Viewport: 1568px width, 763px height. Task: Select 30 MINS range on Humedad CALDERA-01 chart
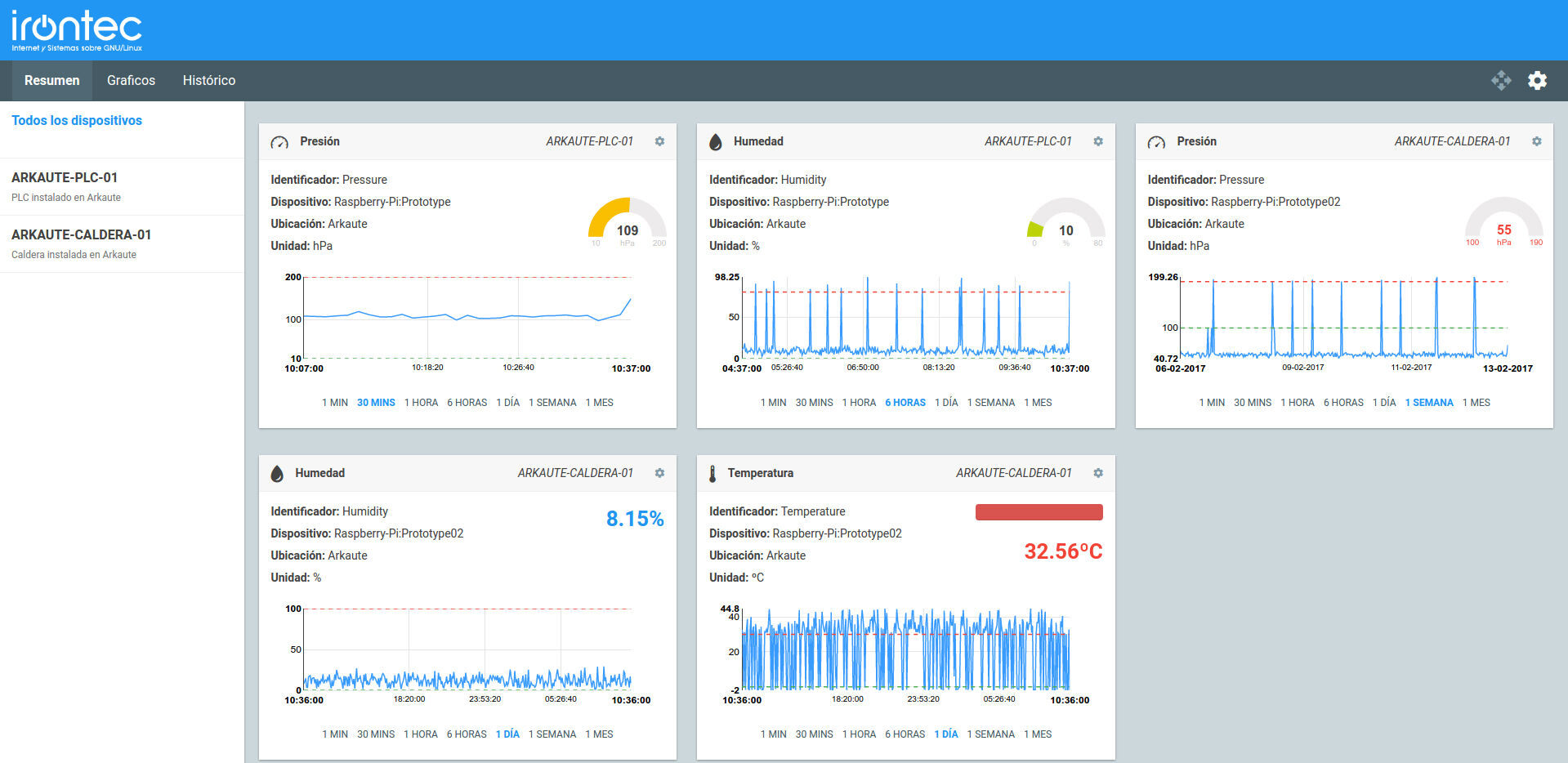[376, 734]
